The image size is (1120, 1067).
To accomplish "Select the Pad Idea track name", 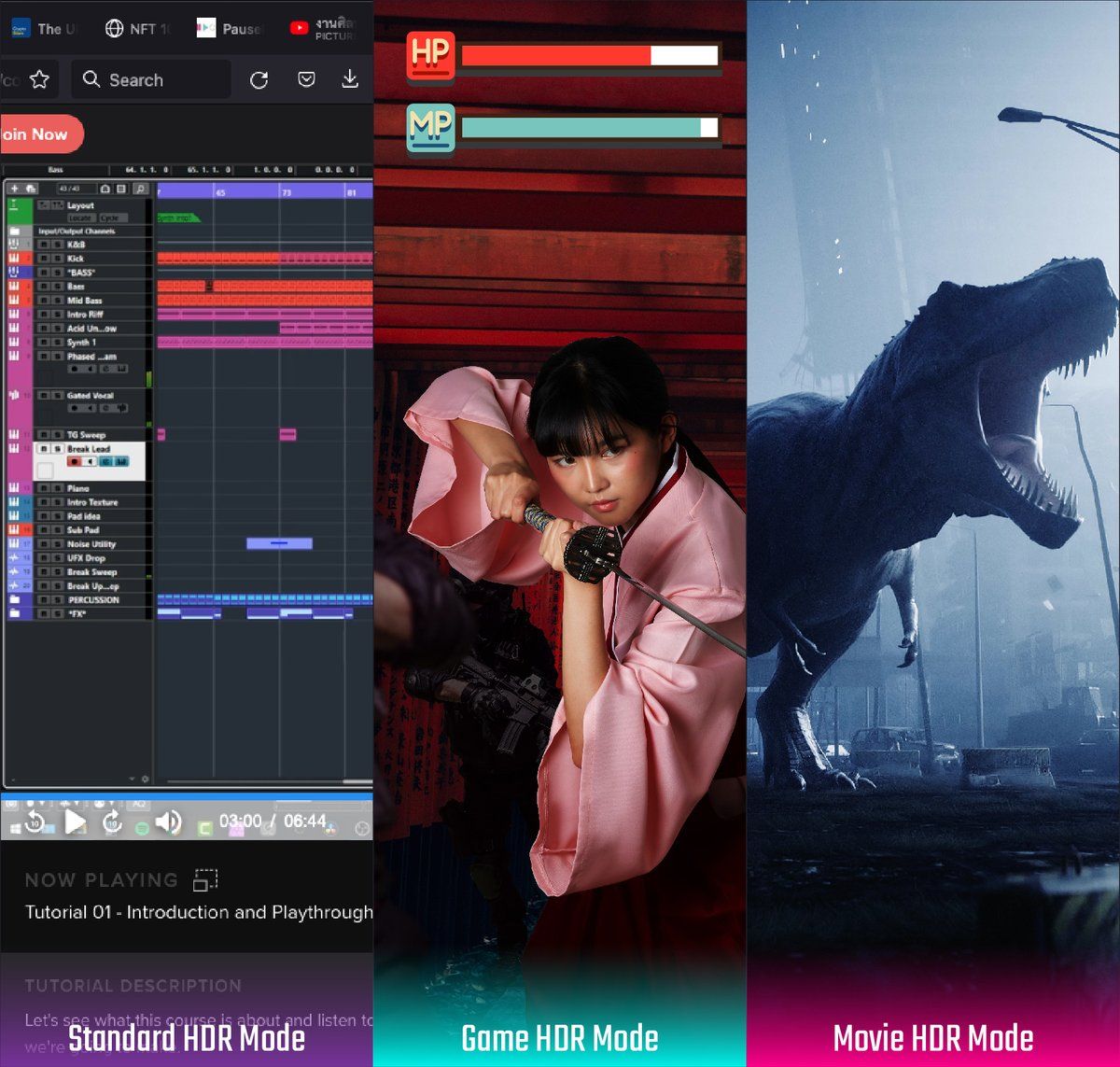I will point(83,516).
